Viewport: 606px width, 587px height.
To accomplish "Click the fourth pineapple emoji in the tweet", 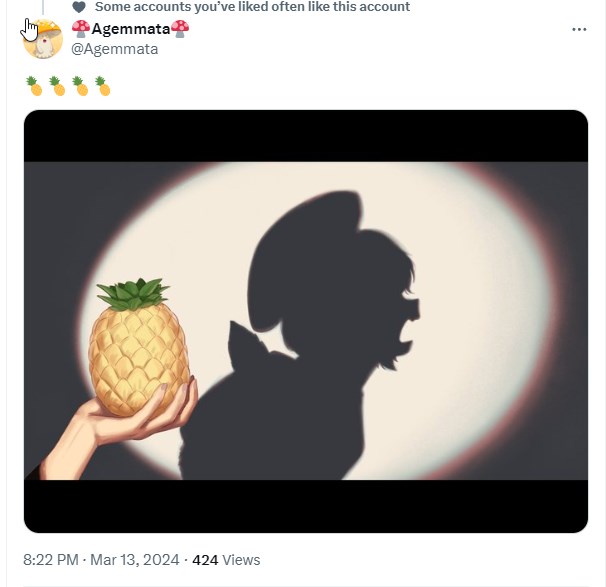I will (103, 86).
